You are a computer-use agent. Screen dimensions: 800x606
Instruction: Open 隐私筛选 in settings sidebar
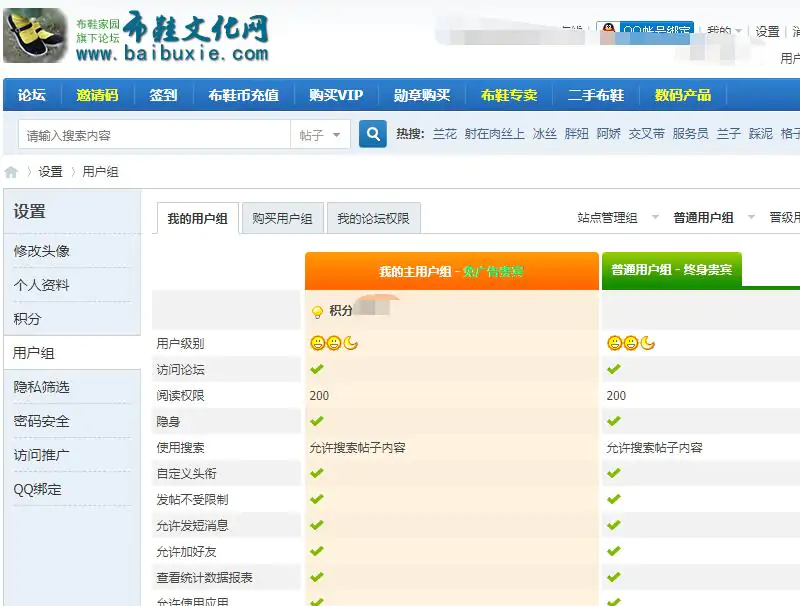pos(41,387)
